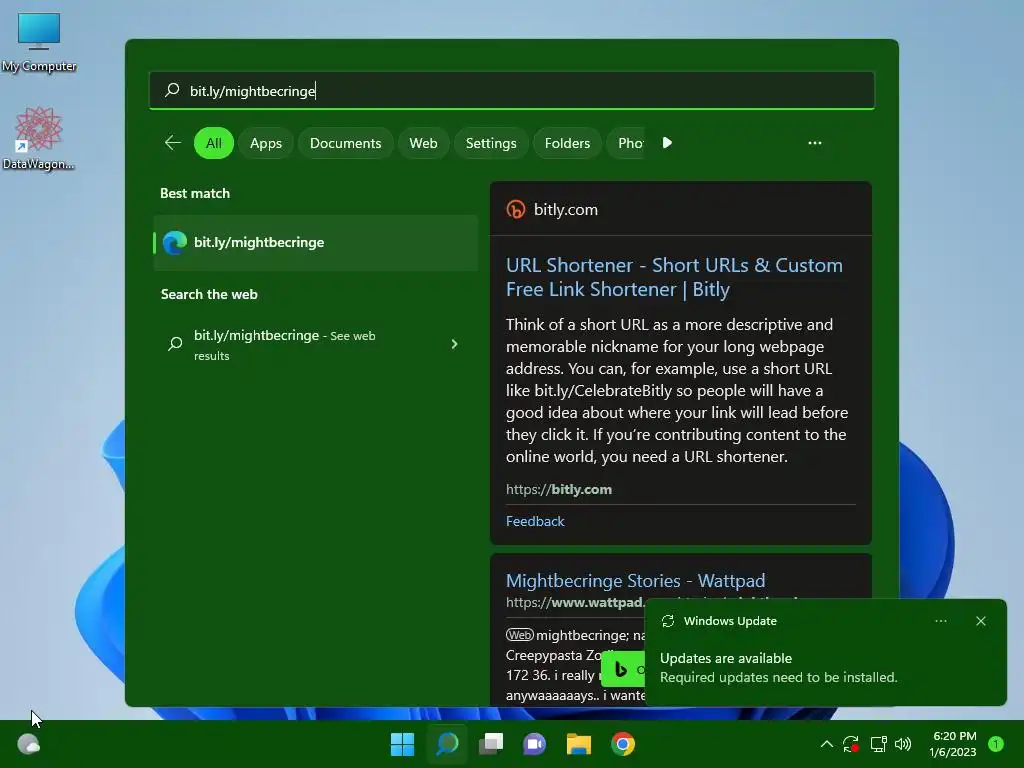Launch Google Chrome from taskbar
Viewport: 1024px width, 768px height.
[x=623, y=744]
